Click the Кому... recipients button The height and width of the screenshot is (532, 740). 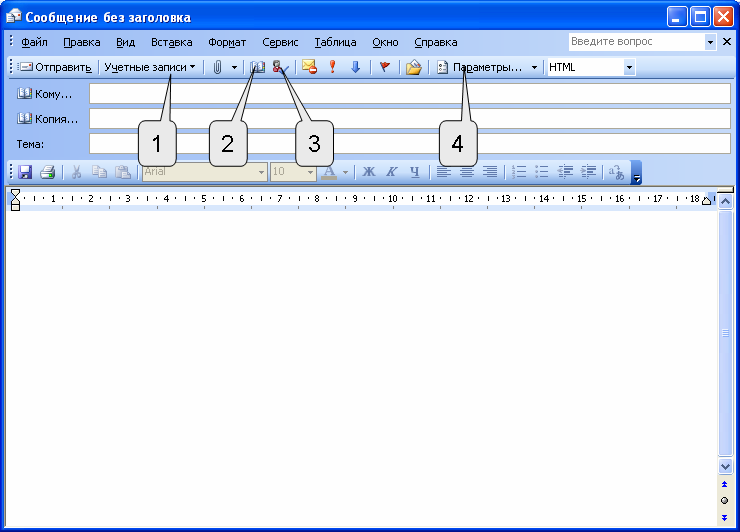coord(45,94)
